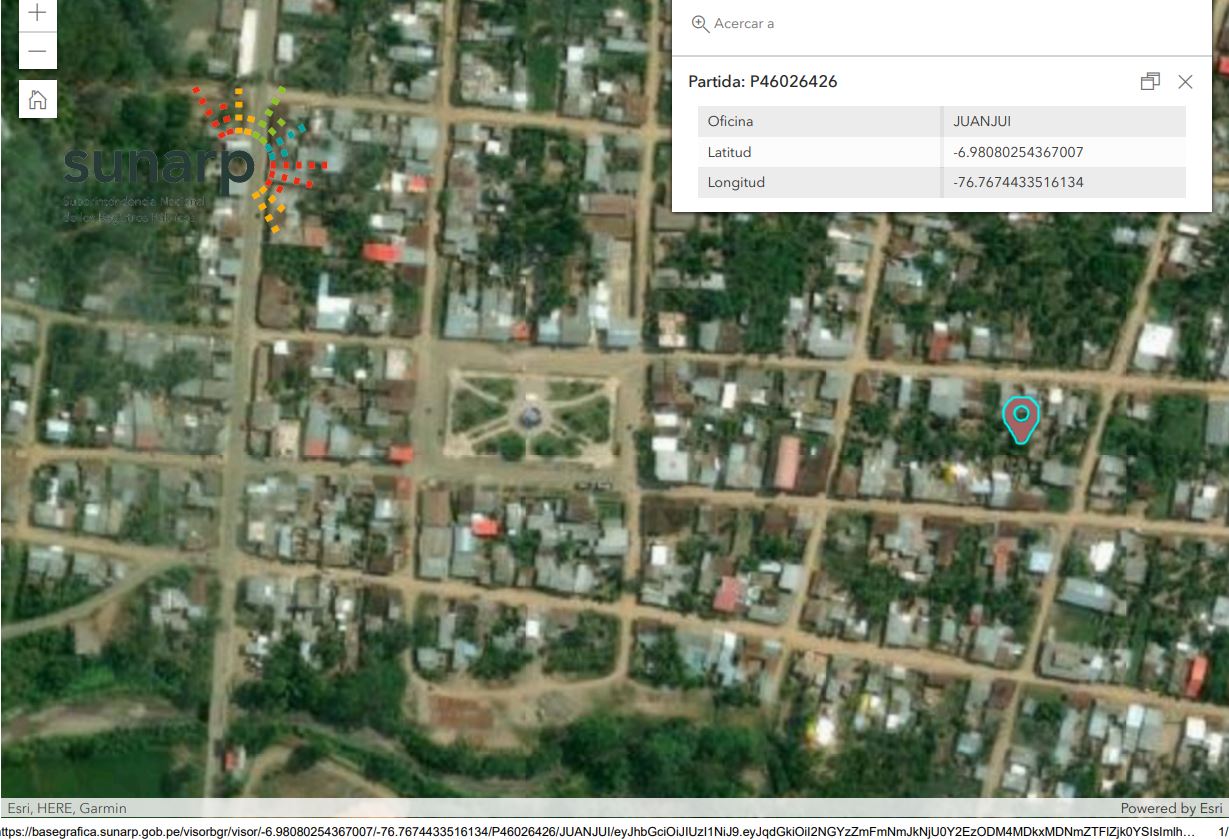Screen dimensions: 1229x839
Task: Click the JUANJUI office value
Action: click(982, 122)
